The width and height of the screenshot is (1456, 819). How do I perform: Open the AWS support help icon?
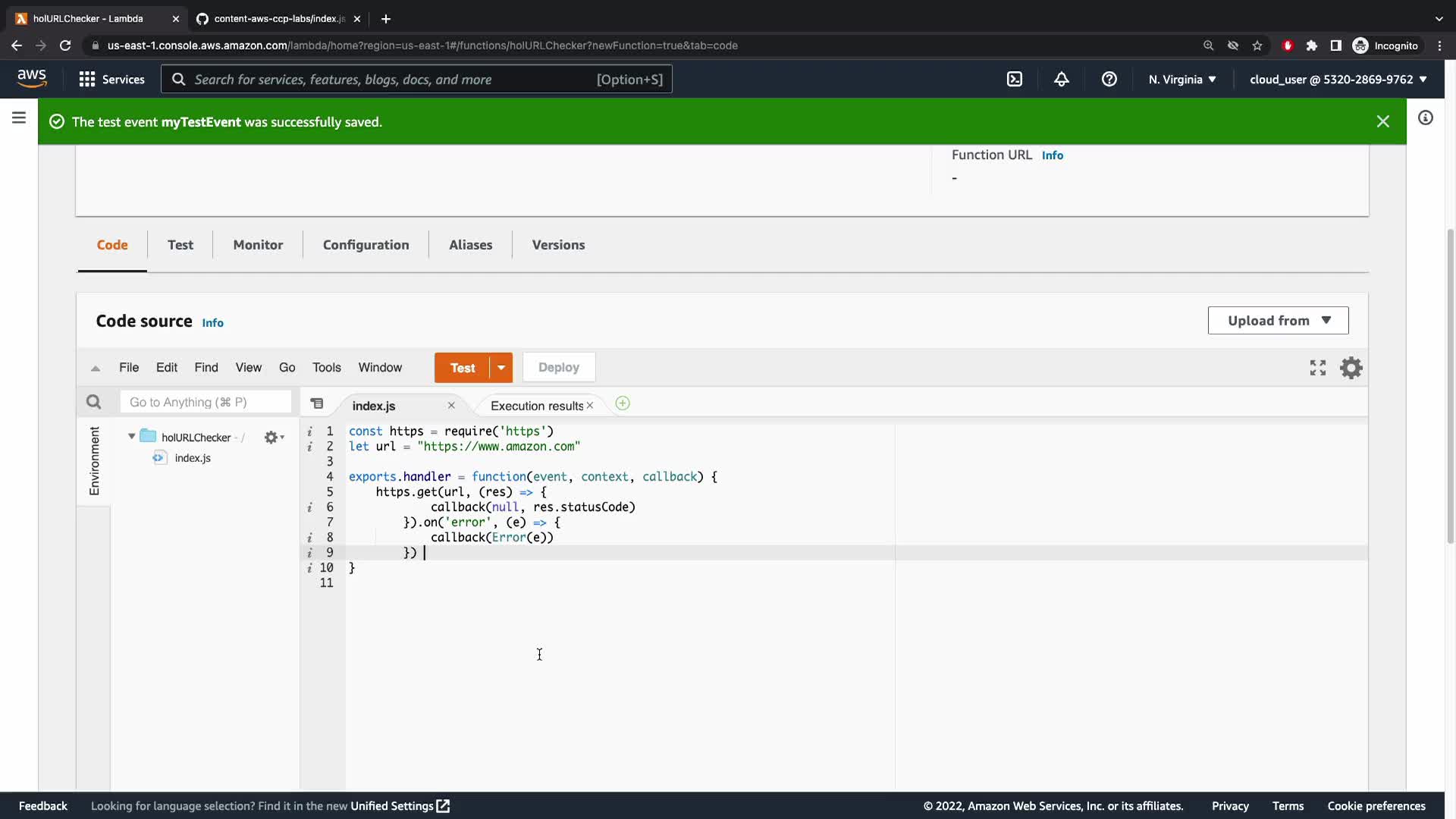[1109, 80]
